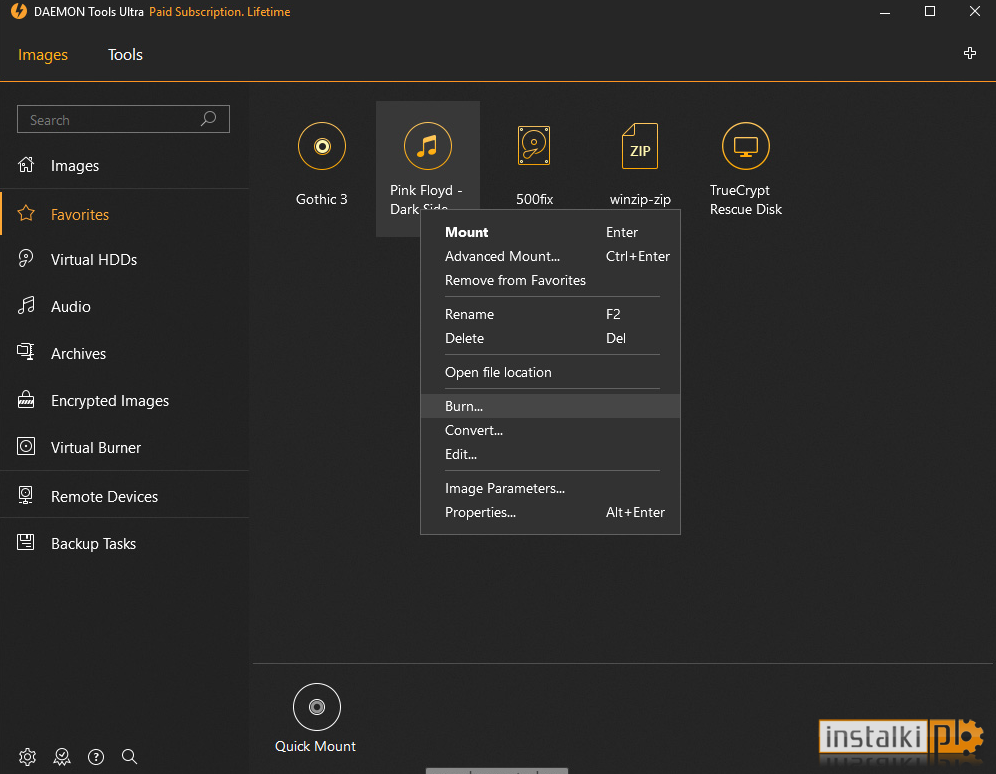Click the magnifier icon in bottom toolbar
Viewport: 996px width, 774px height.
(x=130, y=756)
